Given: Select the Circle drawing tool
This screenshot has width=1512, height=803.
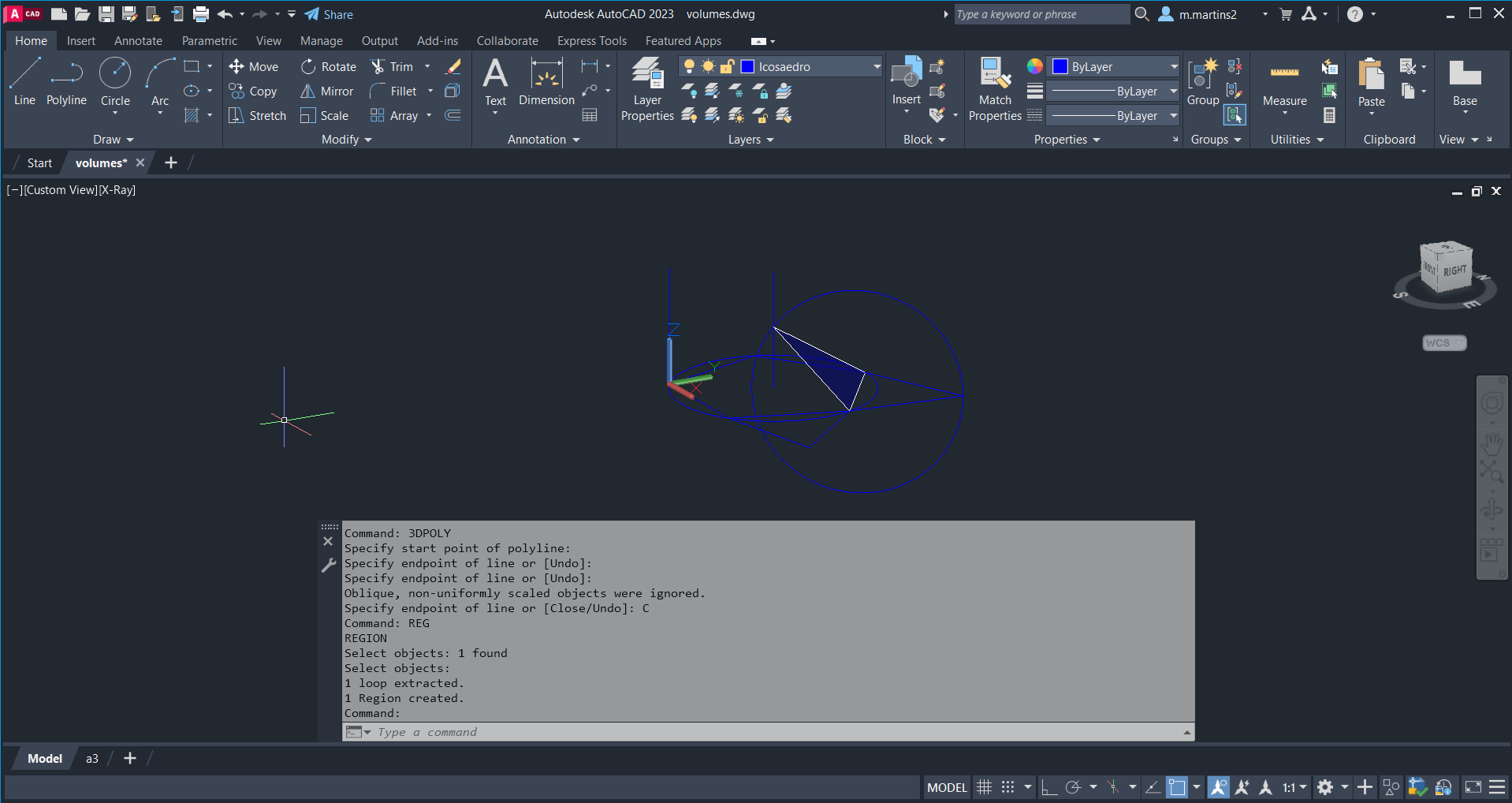Looking at the screenshot, I should 115,81.
